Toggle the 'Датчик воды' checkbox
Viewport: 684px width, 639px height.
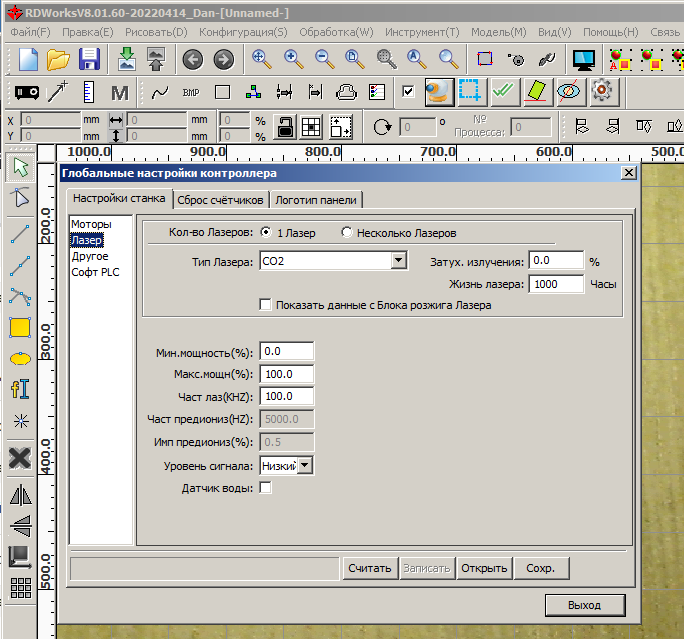click(266, 488)
